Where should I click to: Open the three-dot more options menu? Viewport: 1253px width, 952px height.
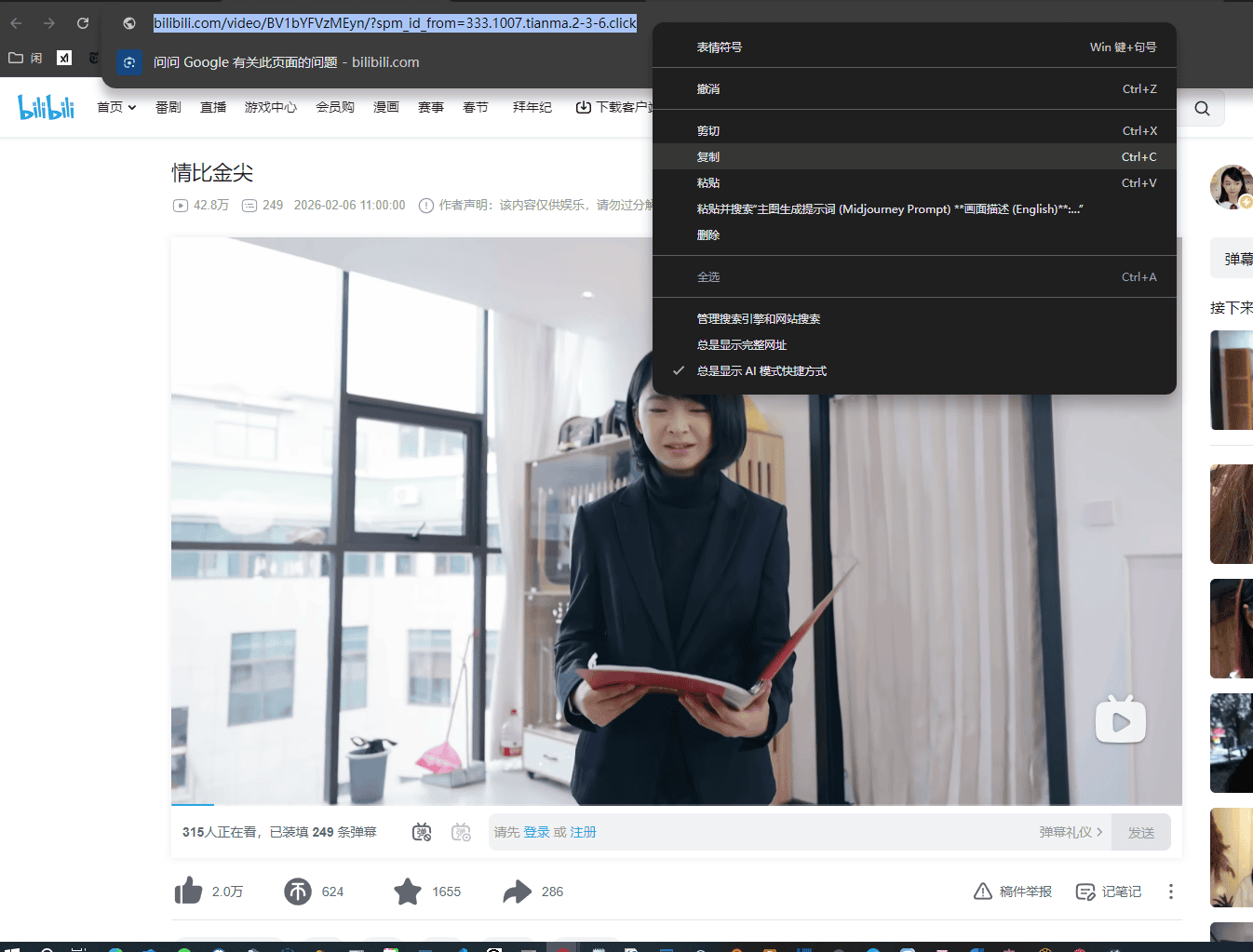click(1170, 891)
